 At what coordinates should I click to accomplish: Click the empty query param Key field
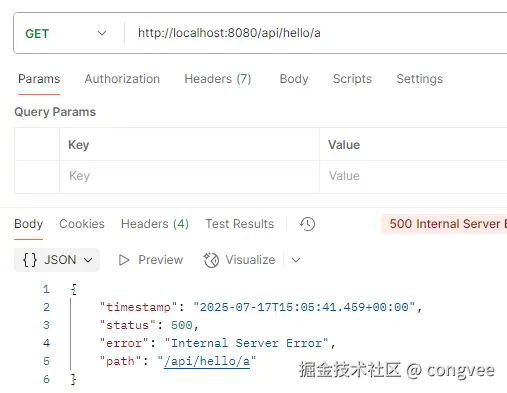coord(189,176)
